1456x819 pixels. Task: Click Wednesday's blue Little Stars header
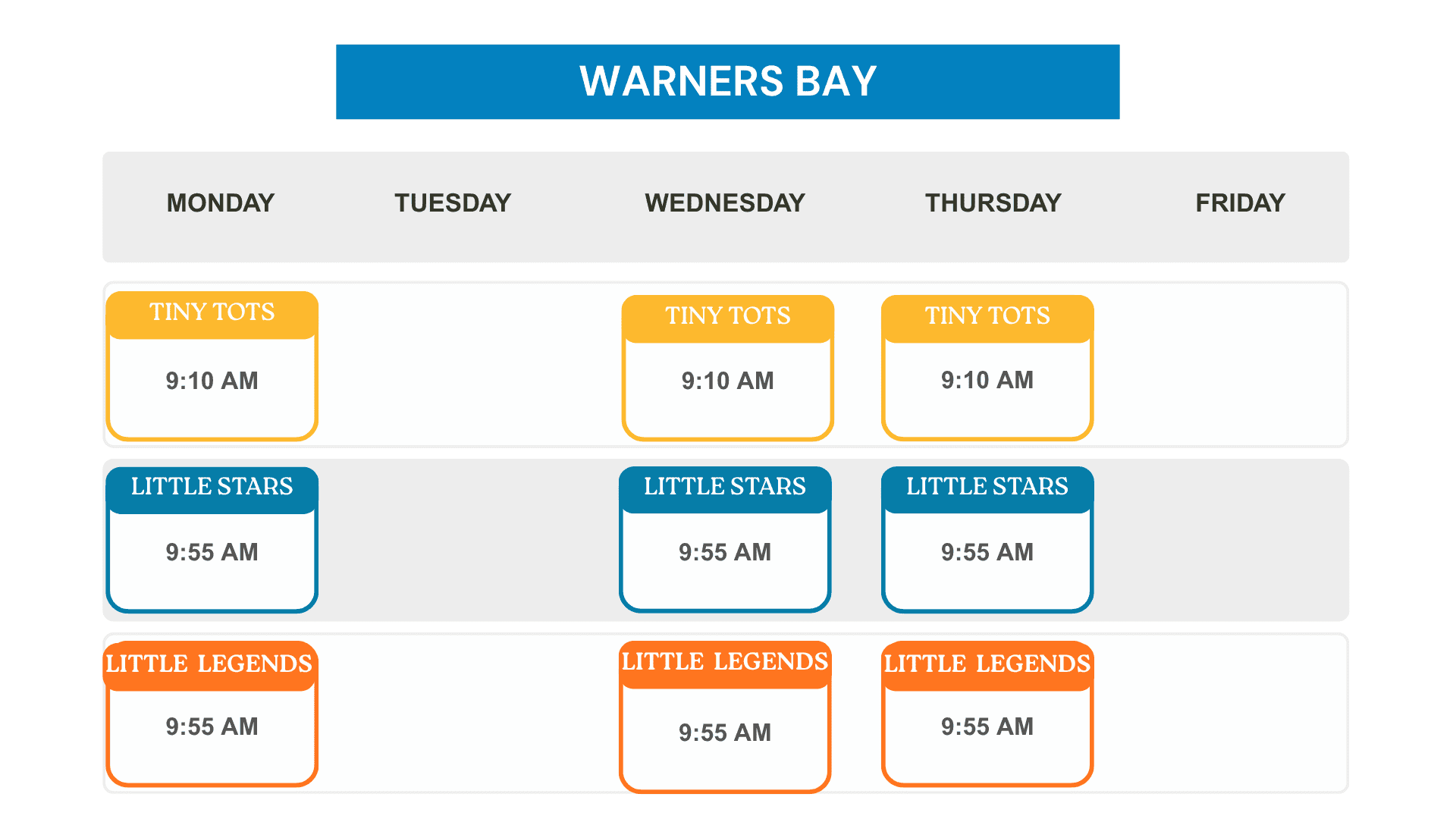(x=725, y=489)
